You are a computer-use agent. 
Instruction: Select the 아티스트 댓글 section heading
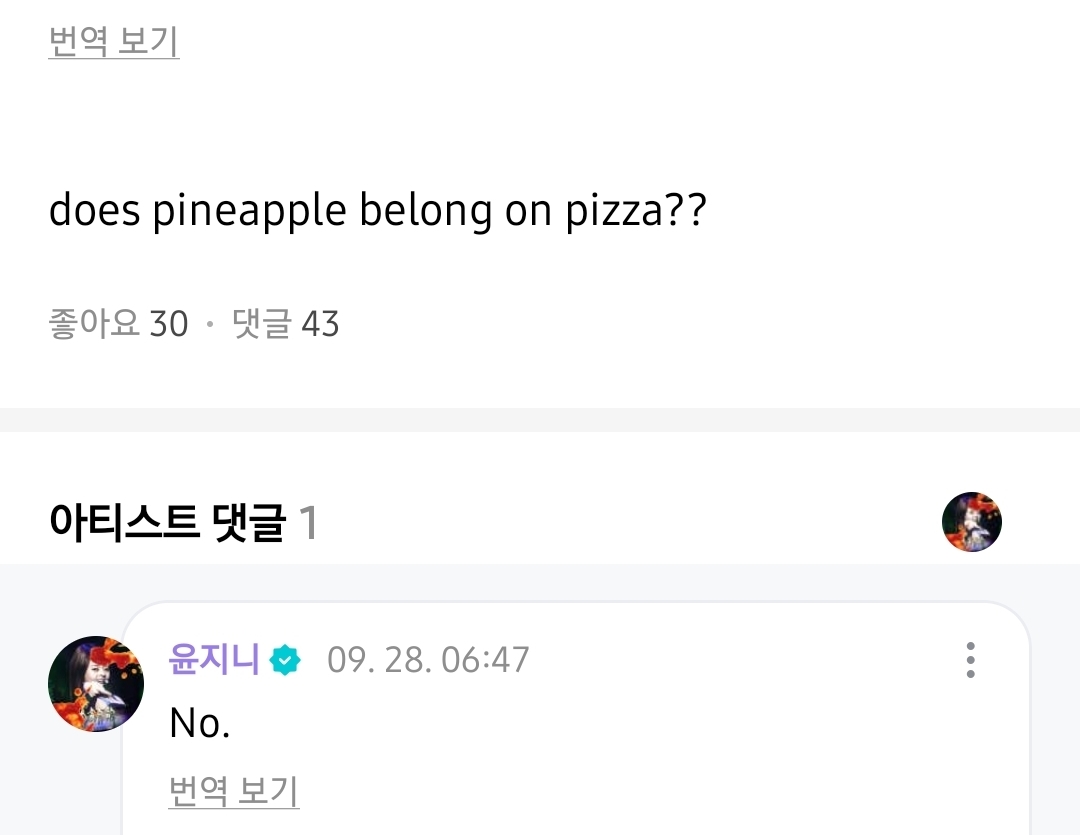click(x=167, y=522)
